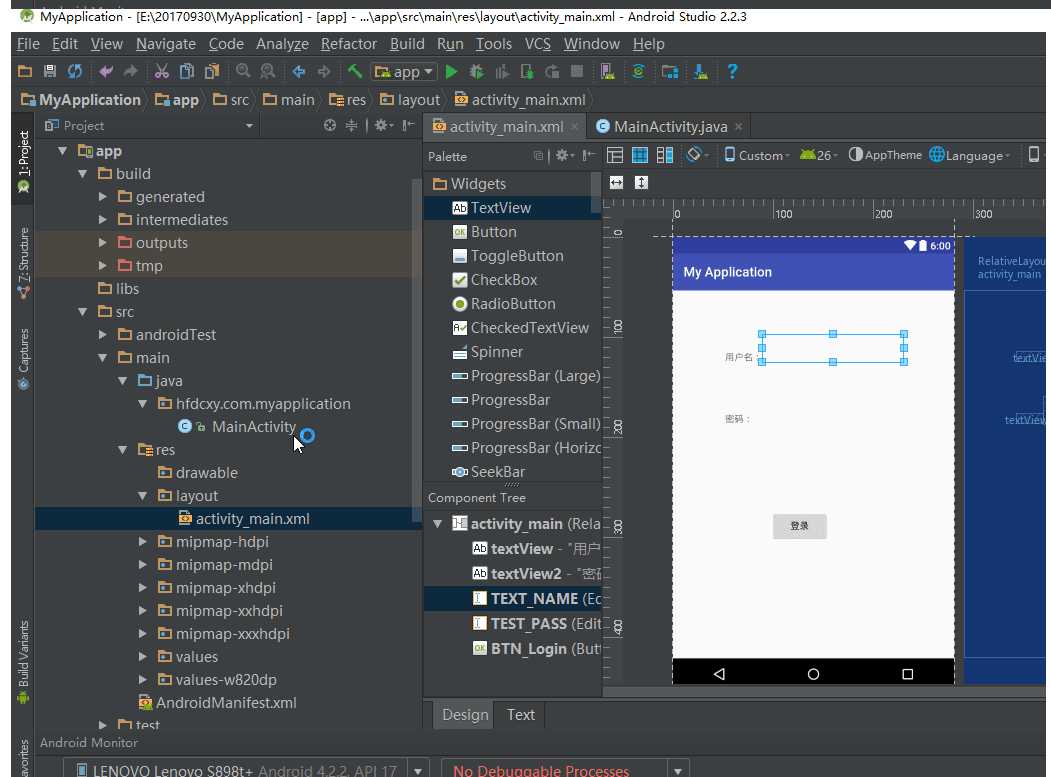This screenshot has width=1051, height=777.
Task: Switch to the Design editor tab
Action: click(x=465, y=715)
